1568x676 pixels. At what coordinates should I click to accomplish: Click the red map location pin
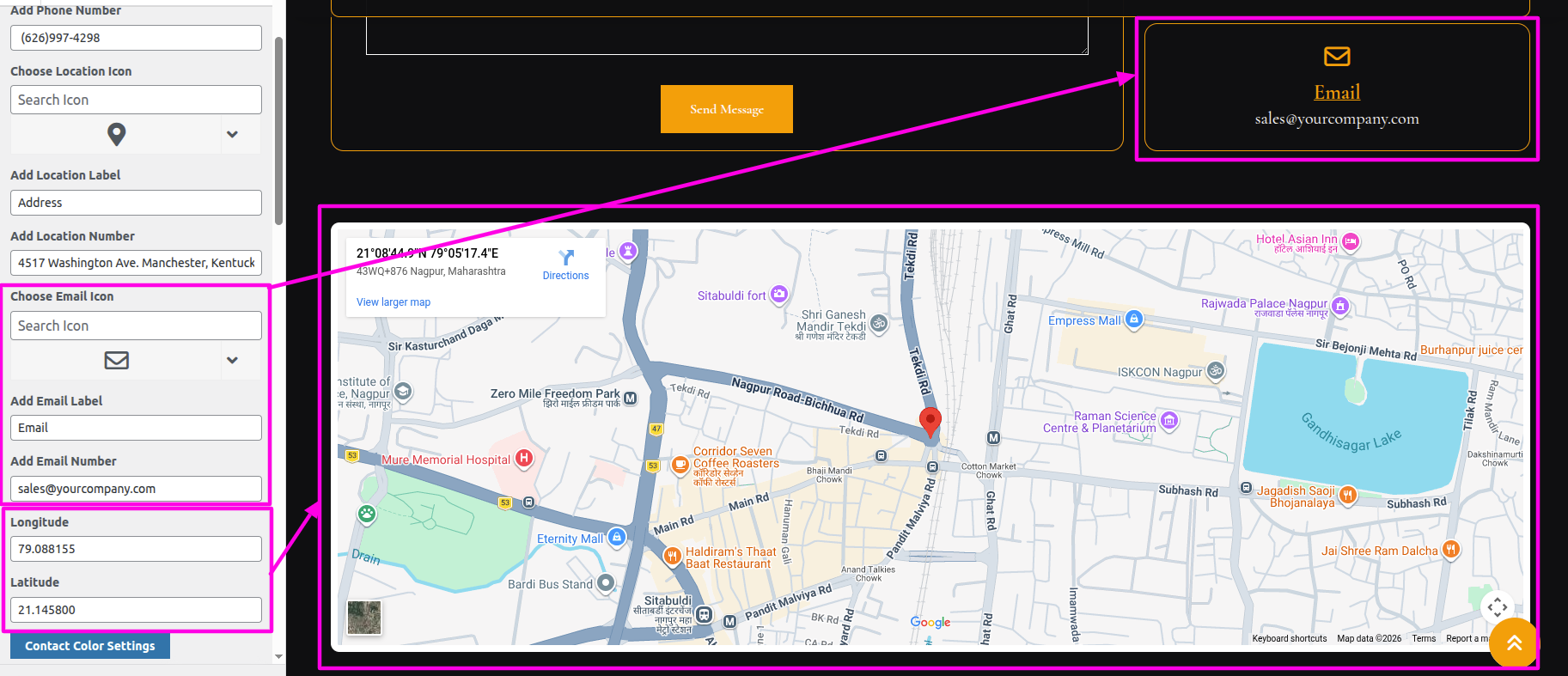click(930, 421)
